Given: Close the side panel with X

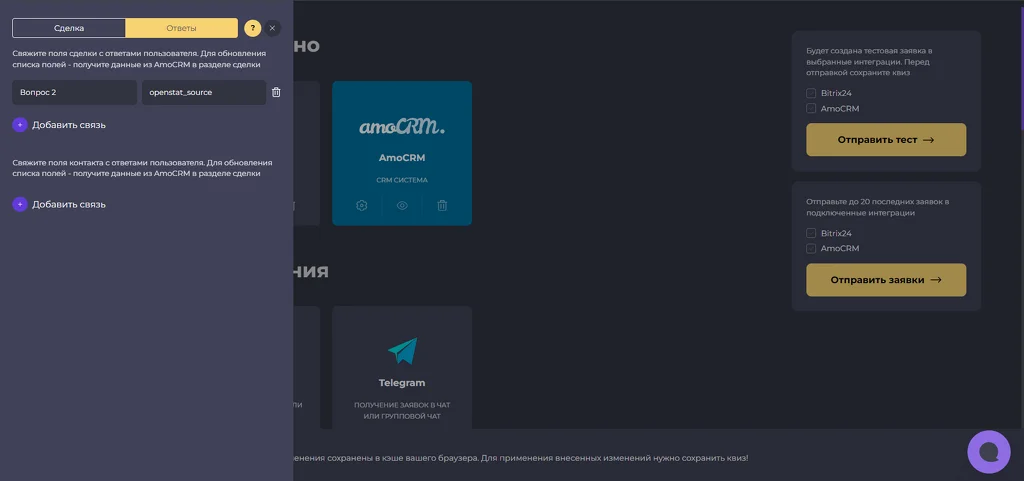Looking at the screenshot, I should [x=273, y=28].
